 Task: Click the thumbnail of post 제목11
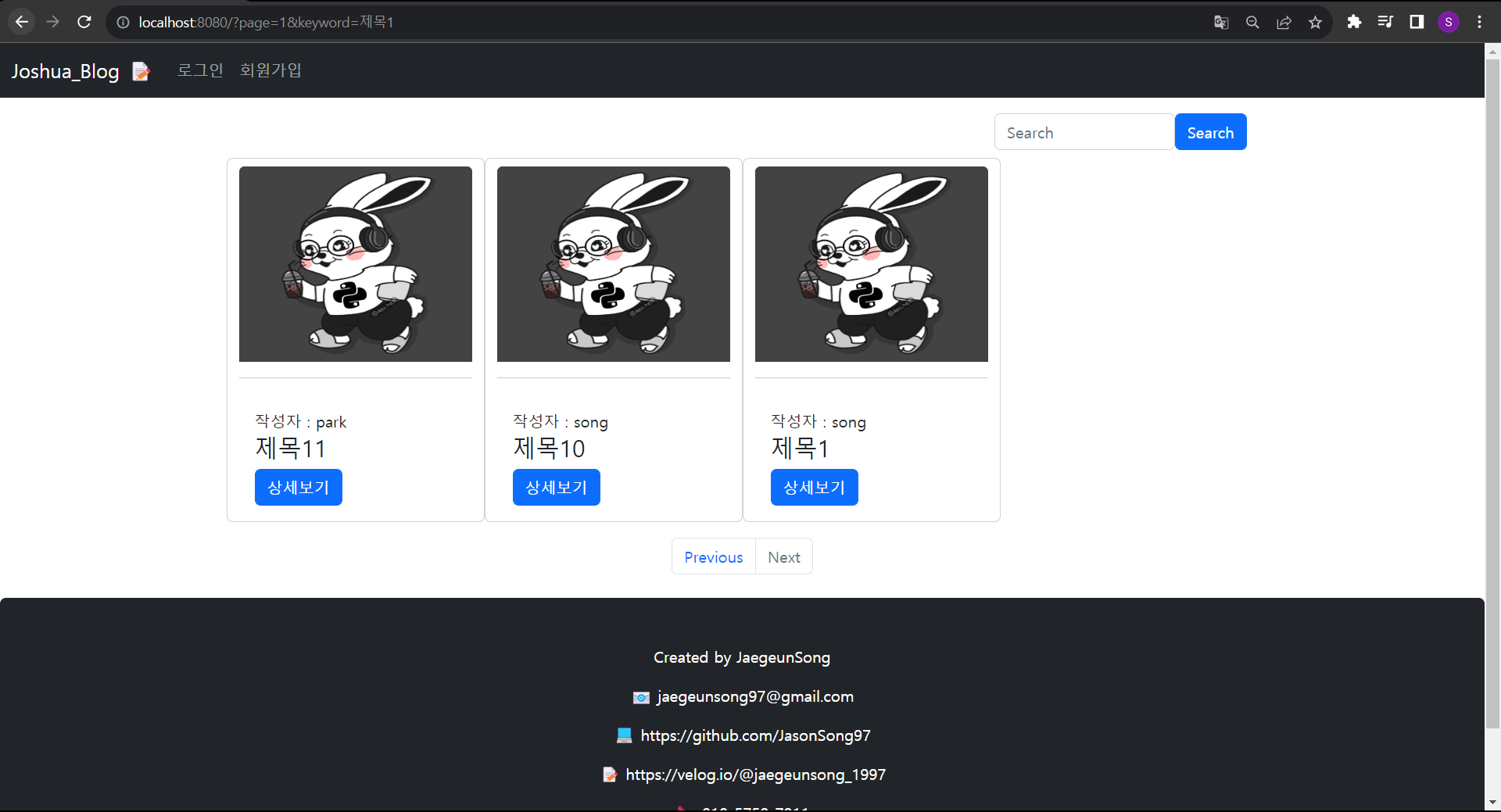pyautogui.click(x=356, y=264)
